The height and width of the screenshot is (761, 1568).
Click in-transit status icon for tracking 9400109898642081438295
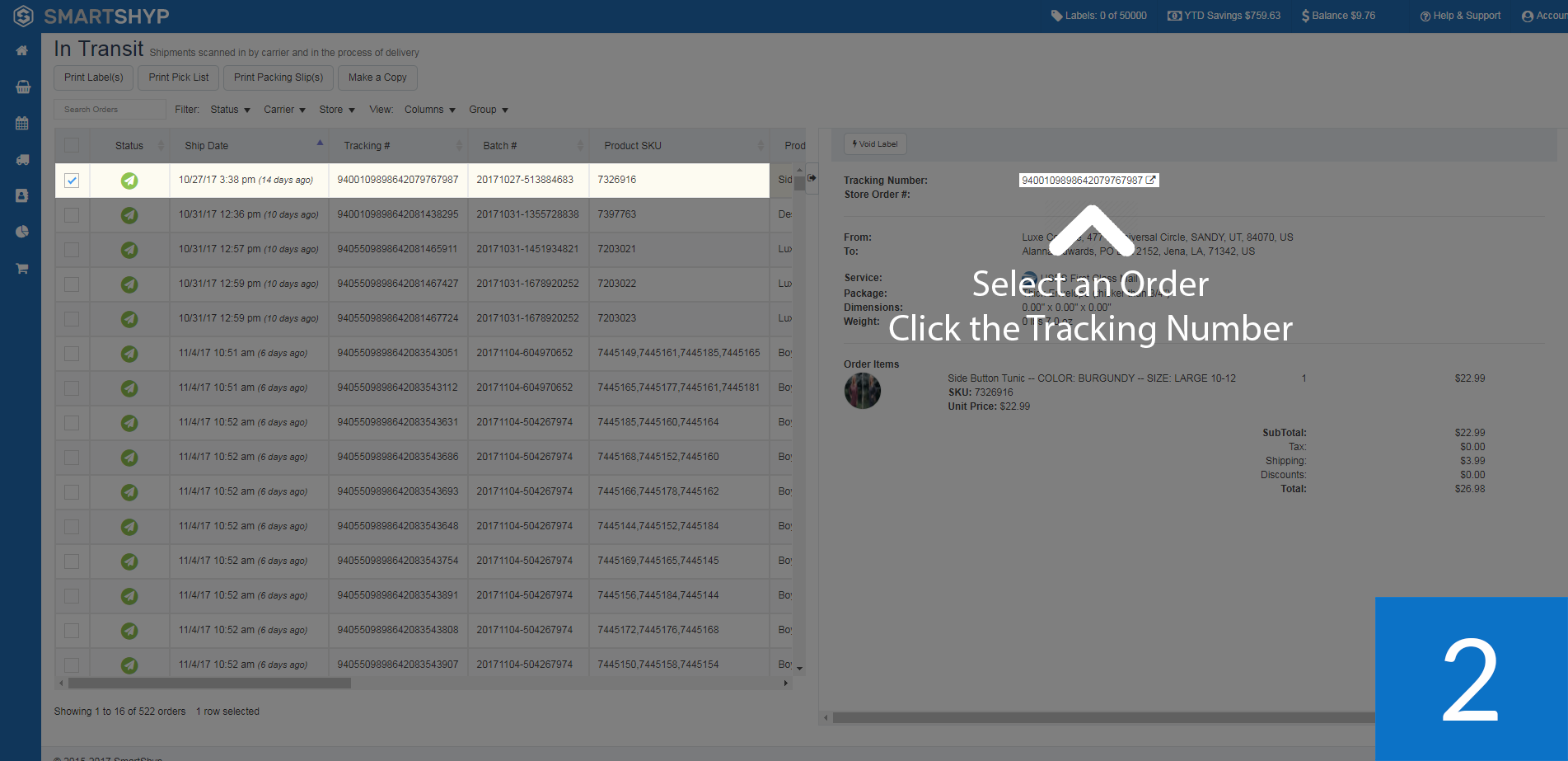tap(129, 215)
